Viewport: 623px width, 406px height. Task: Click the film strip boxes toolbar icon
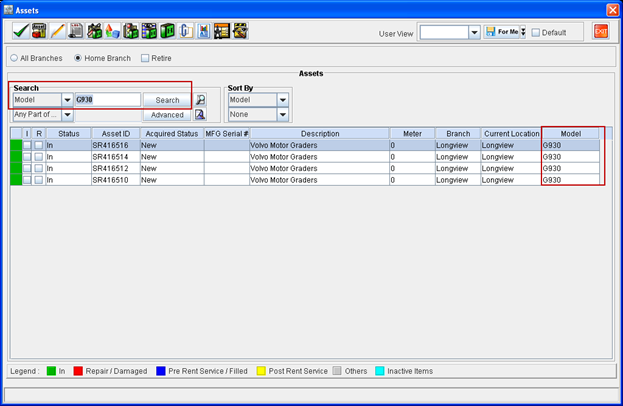pos(149,31)
